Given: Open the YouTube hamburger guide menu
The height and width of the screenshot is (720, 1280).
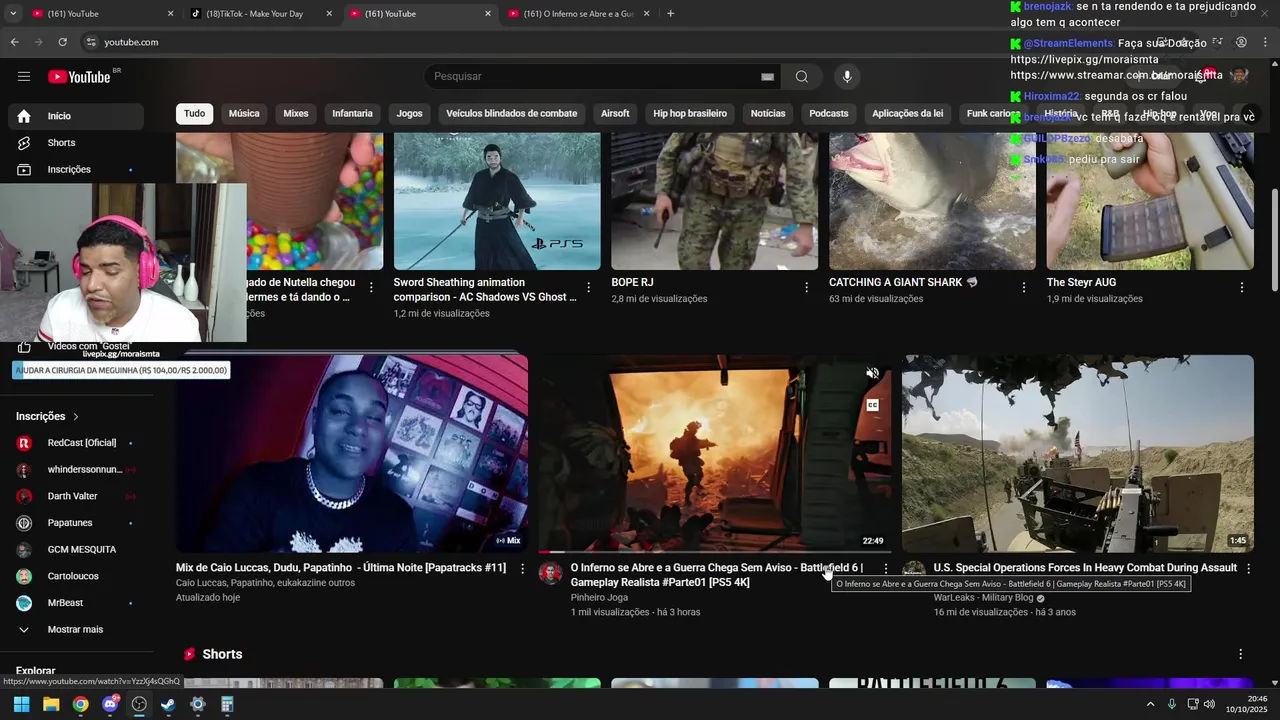Looking at the screenshot, I should [24, 76].
